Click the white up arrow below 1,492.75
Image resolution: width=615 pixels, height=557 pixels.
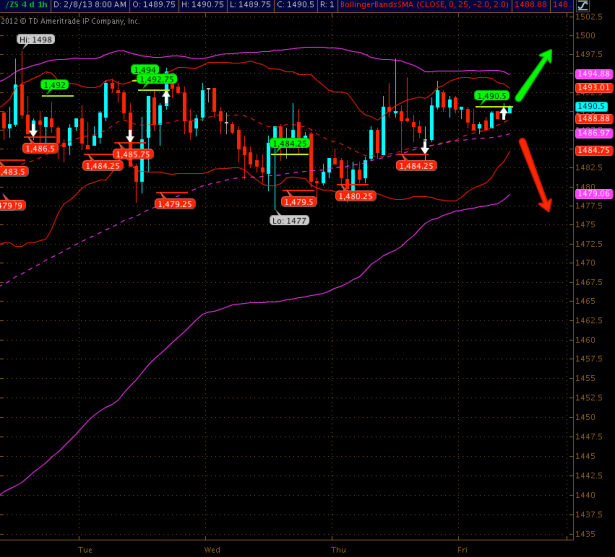point(166,97)
